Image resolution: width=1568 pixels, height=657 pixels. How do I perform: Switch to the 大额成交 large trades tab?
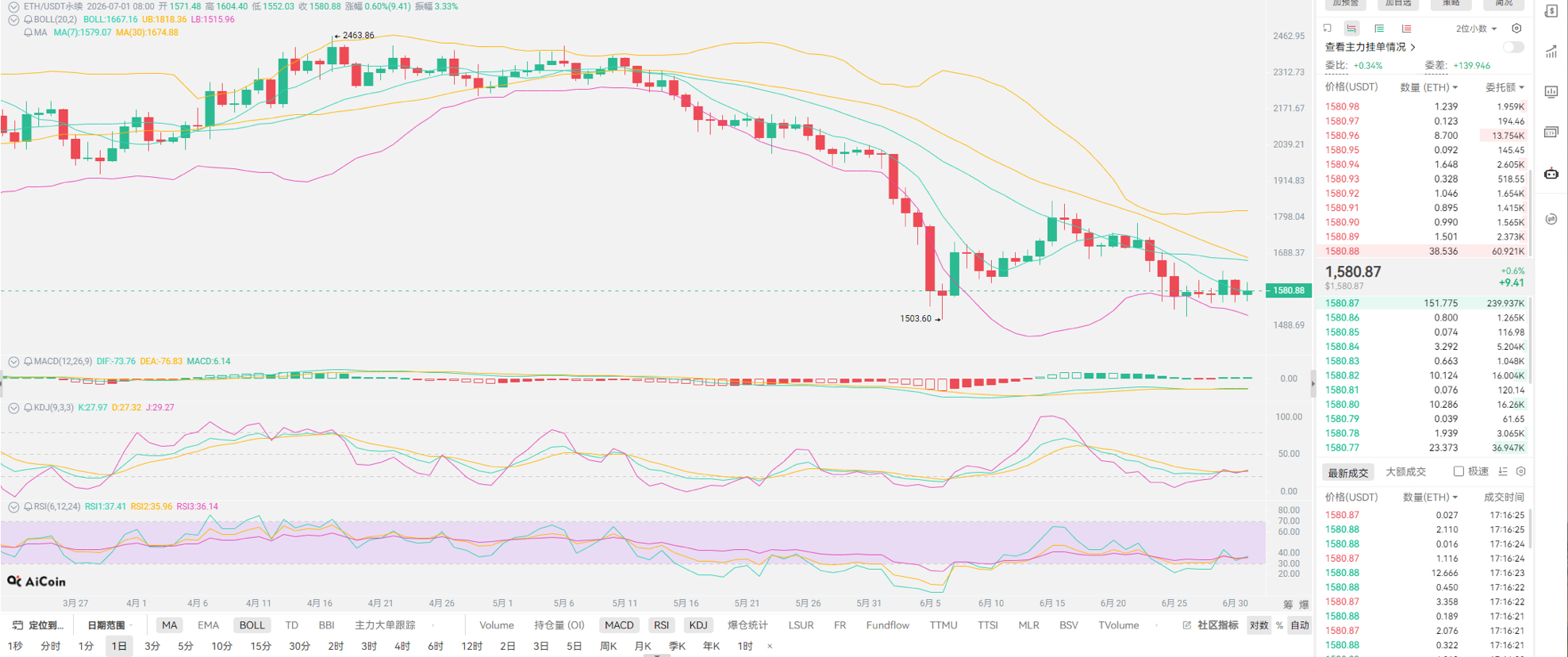(x=1405, y=472)
